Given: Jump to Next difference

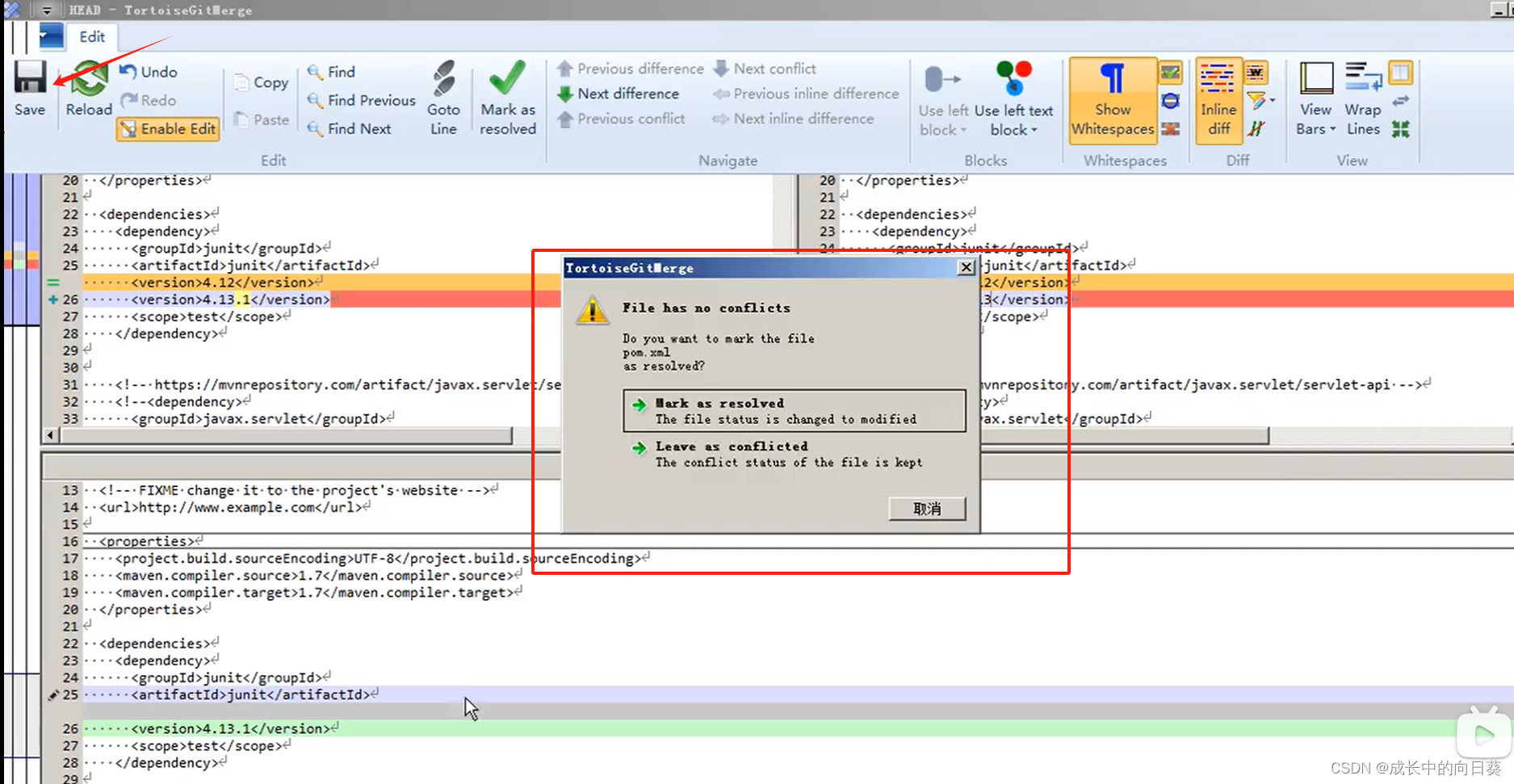Looking at the screenshot, I should coord(619,94).
